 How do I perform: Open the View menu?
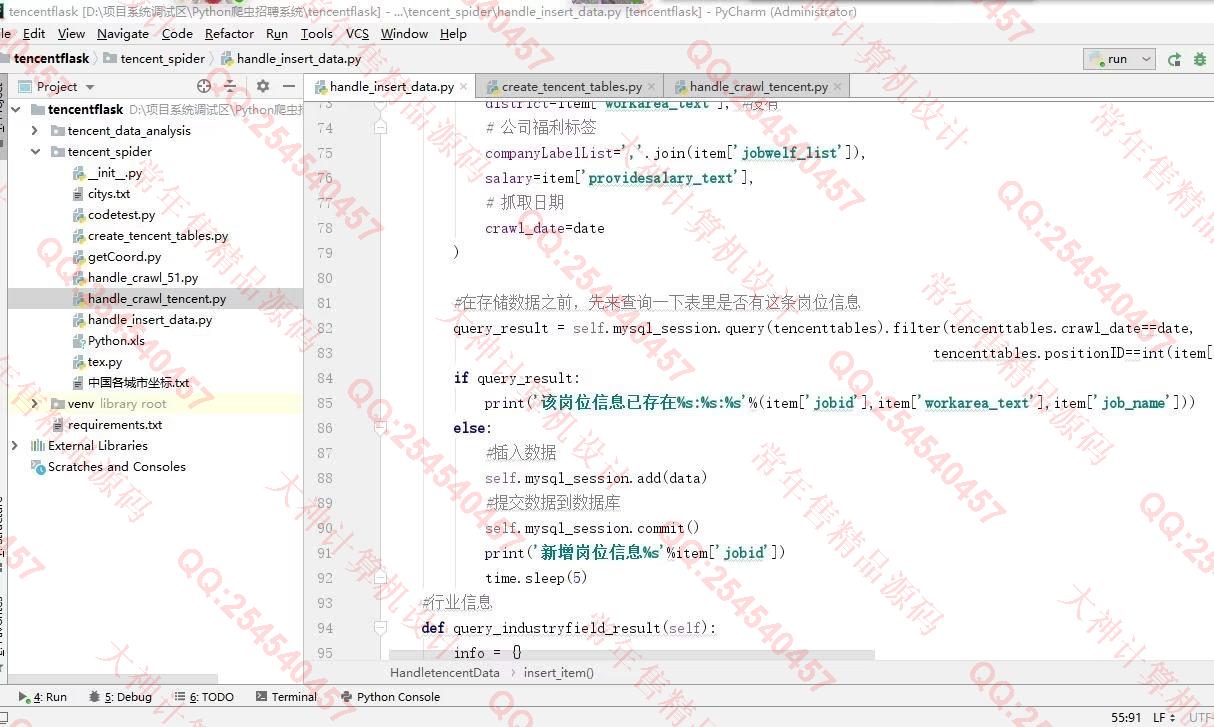71,33
